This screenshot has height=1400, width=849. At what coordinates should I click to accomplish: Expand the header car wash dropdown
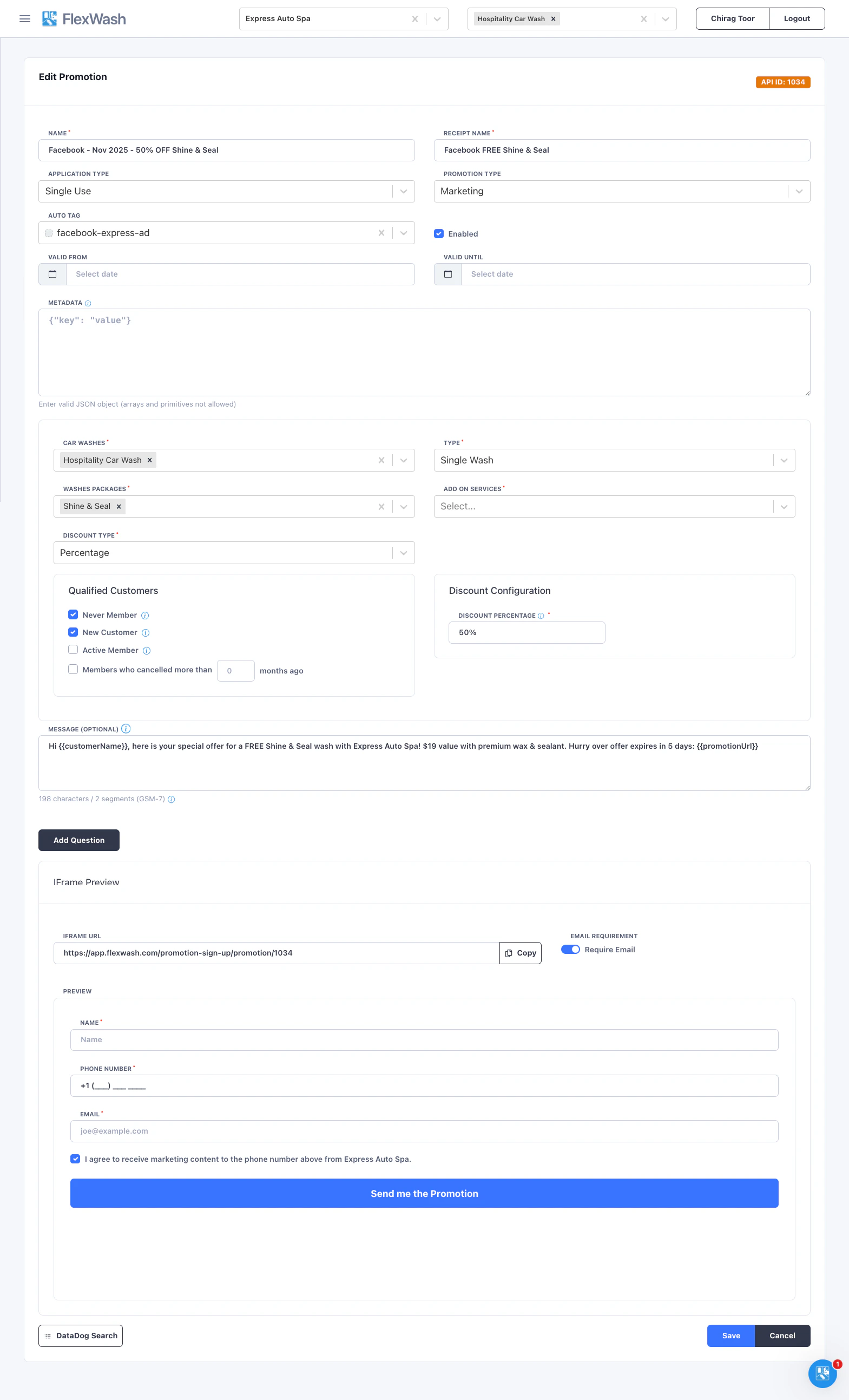pyautogui.click(x=666, y=19)
